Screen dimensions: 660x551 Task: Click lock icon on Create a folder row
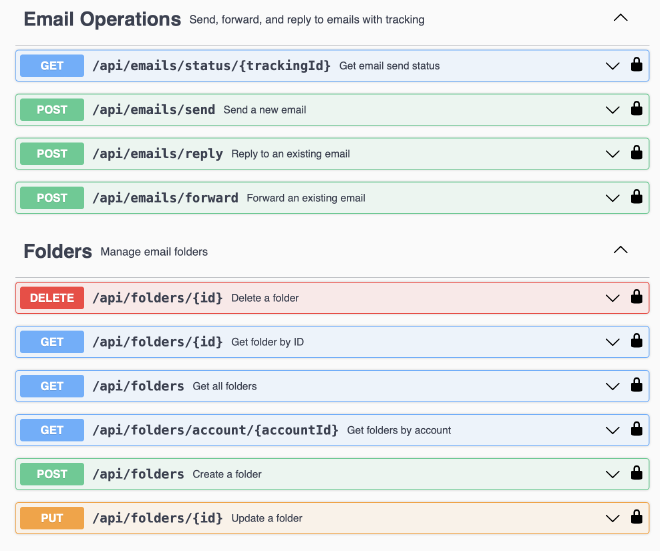(x=636, y=473)
